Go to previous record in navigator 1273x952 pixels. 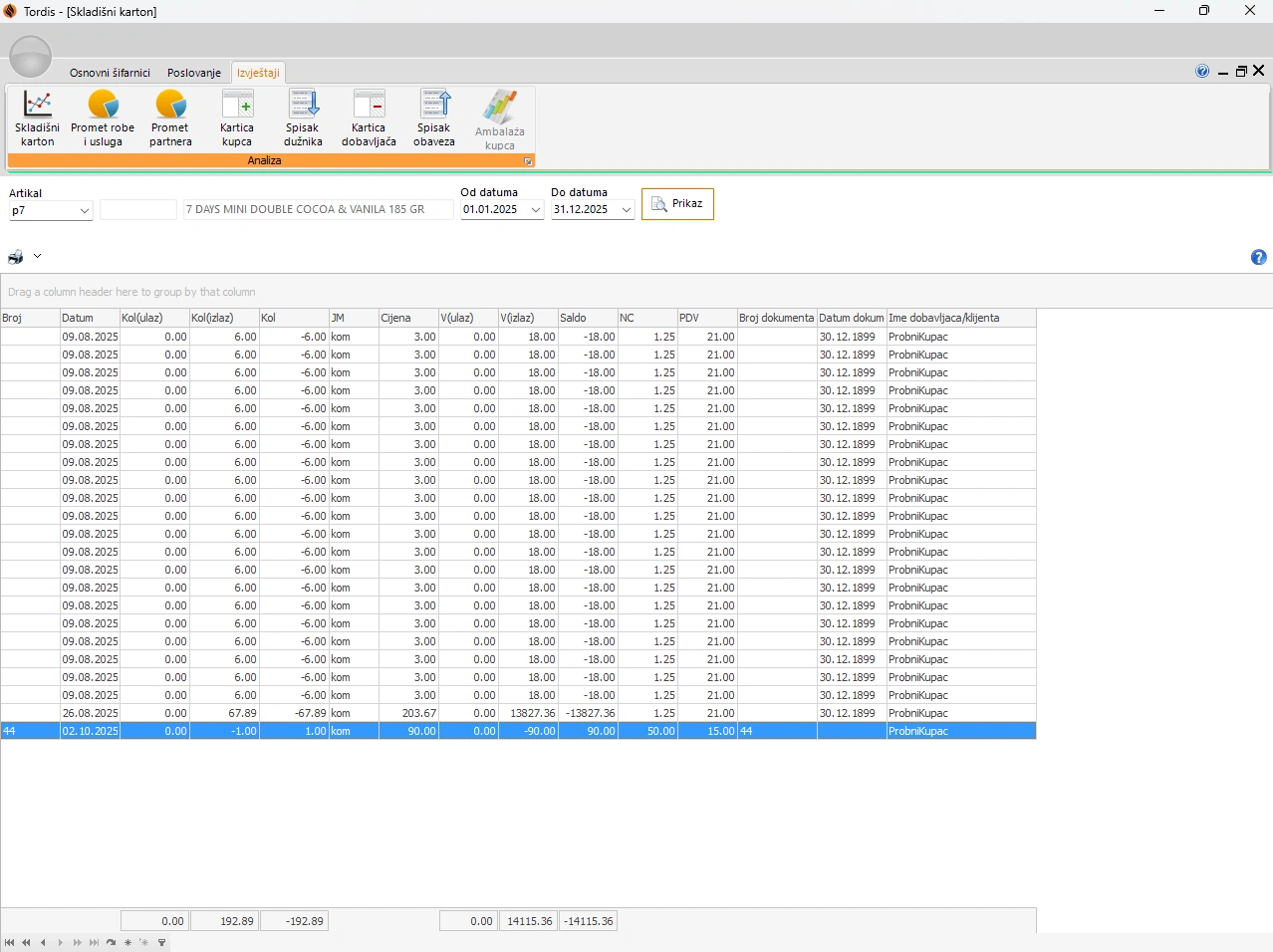[x=43, y=942]
